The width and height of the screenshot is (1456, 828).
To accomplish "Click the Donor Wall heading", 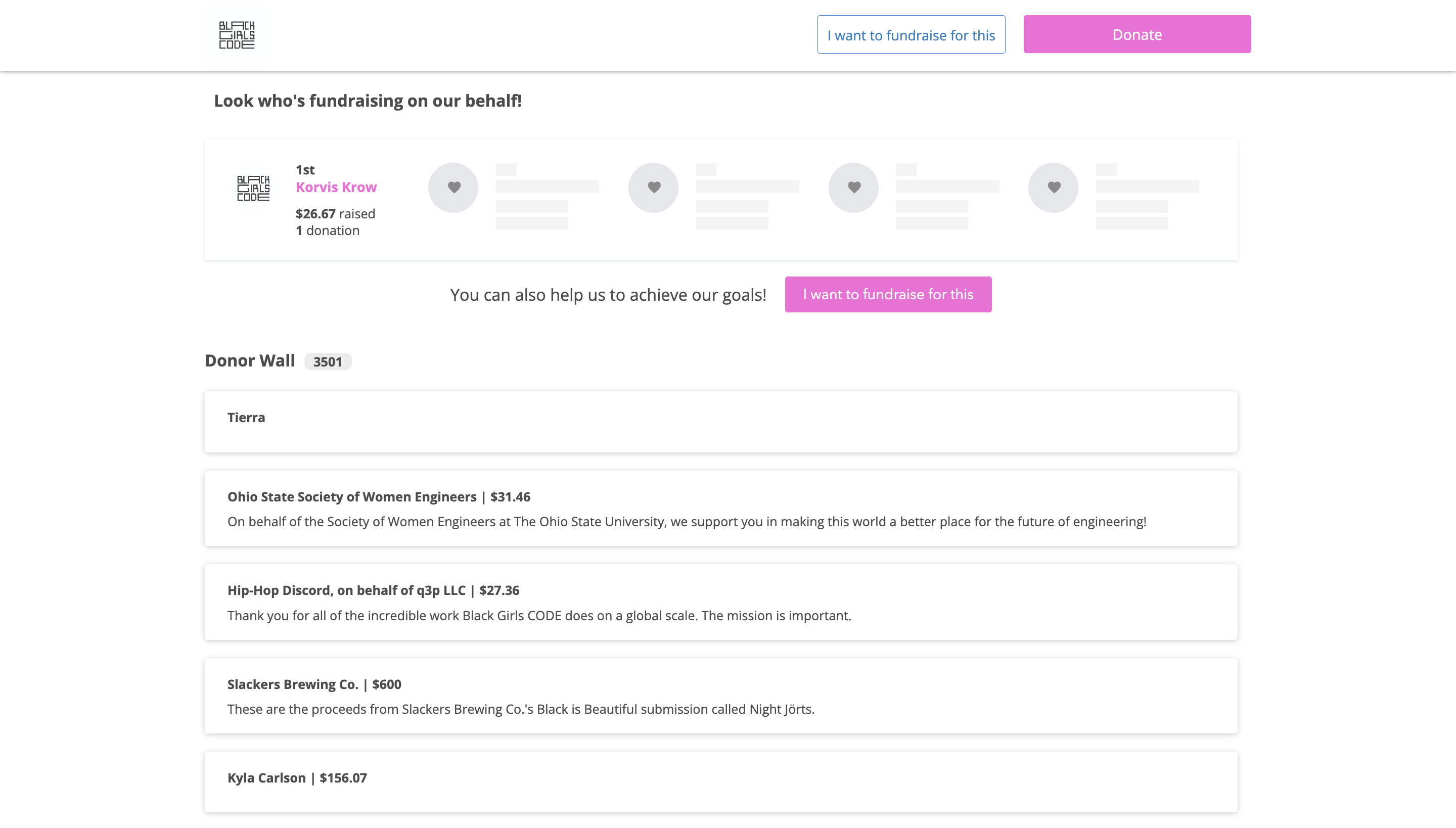I will tap(250, 360).
